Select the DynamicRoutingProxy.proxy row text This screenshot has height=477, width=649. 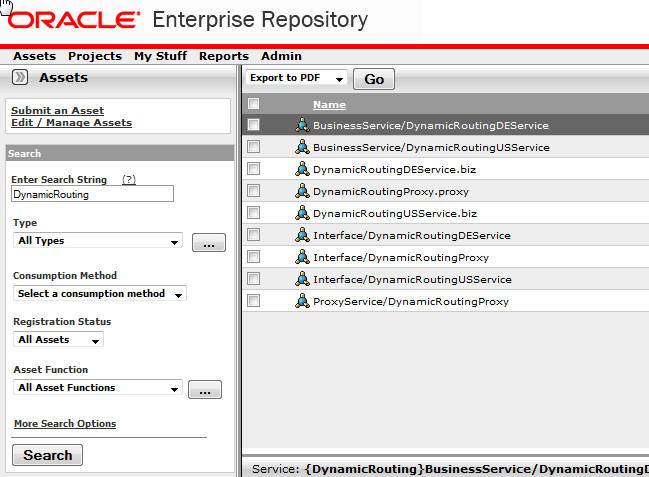pyautogui.click(x=391, y=192)
